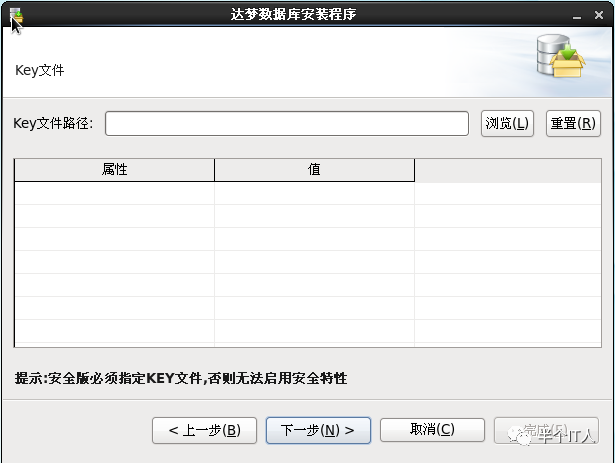Select the 值 column header
Viewport: 615px width, 463px height.
pyautogui.click(x=315, y=170)
